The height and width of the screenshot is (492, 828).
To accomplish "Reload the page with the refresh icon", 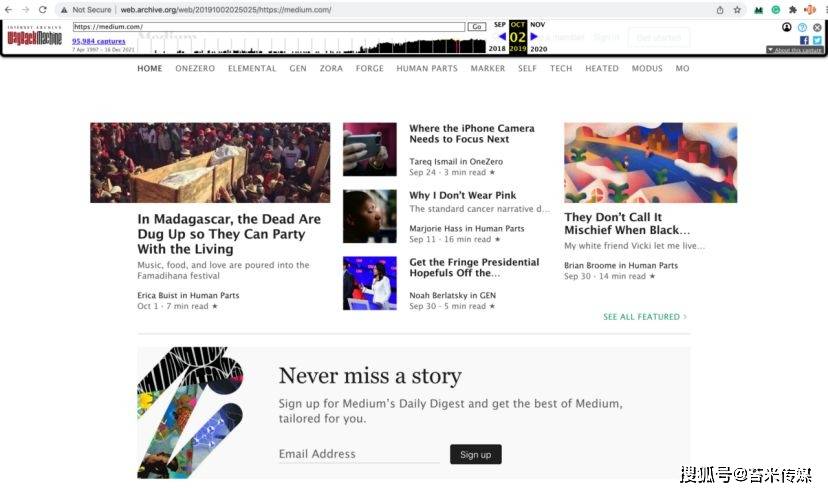I will point(43,10).
